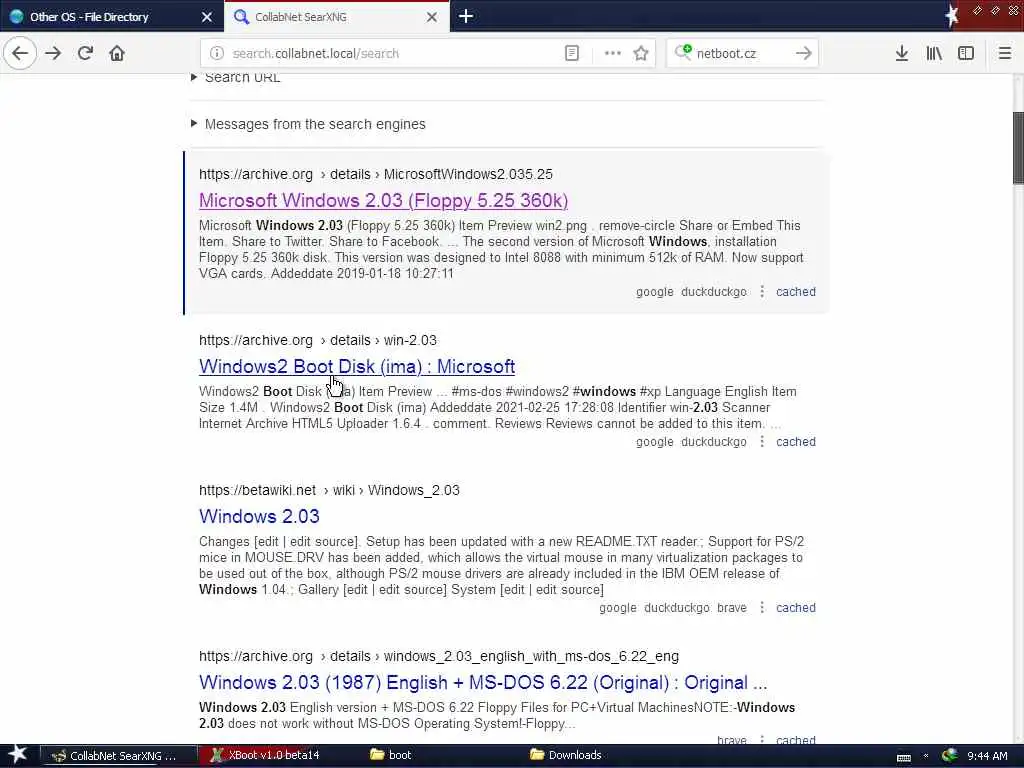
Task: Open more options for the betawiki result
Action: pos(761,607)
